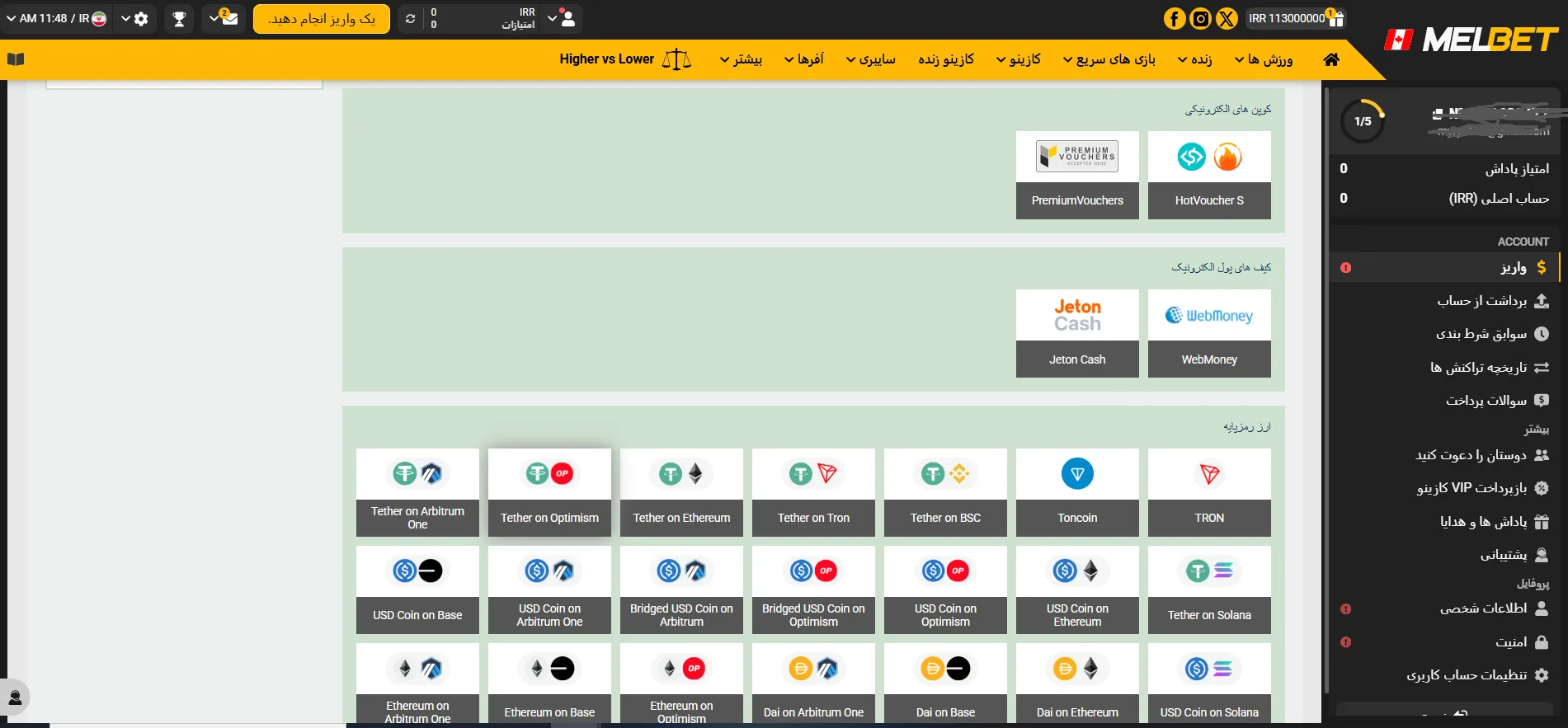Open the Instagram social icon
Viewport: 1568px width, 728px height.
1201,18
